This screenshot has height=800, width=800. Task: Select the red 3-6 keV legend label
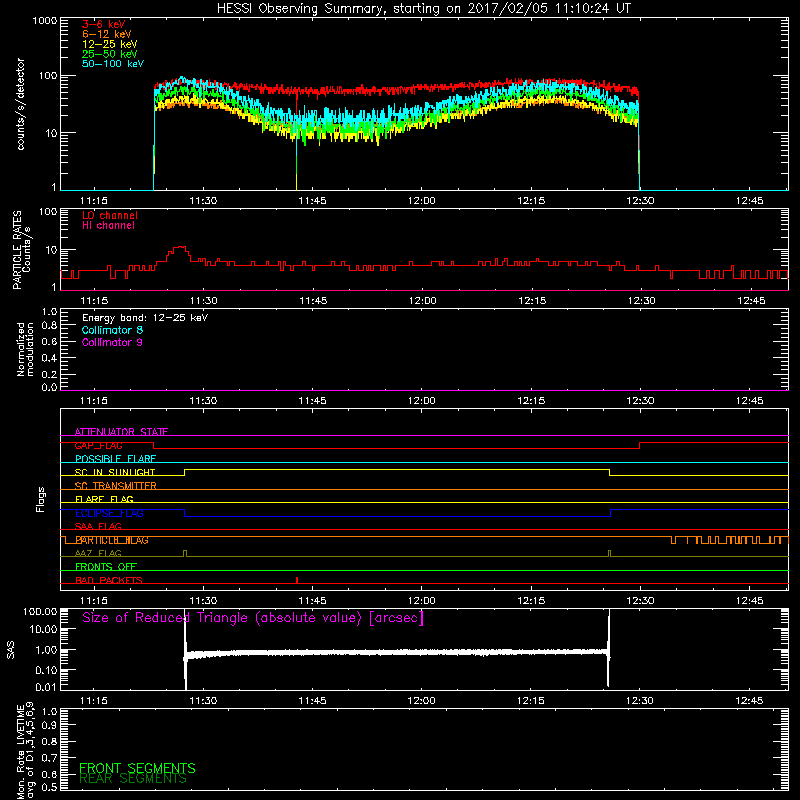tap(104, 24)
